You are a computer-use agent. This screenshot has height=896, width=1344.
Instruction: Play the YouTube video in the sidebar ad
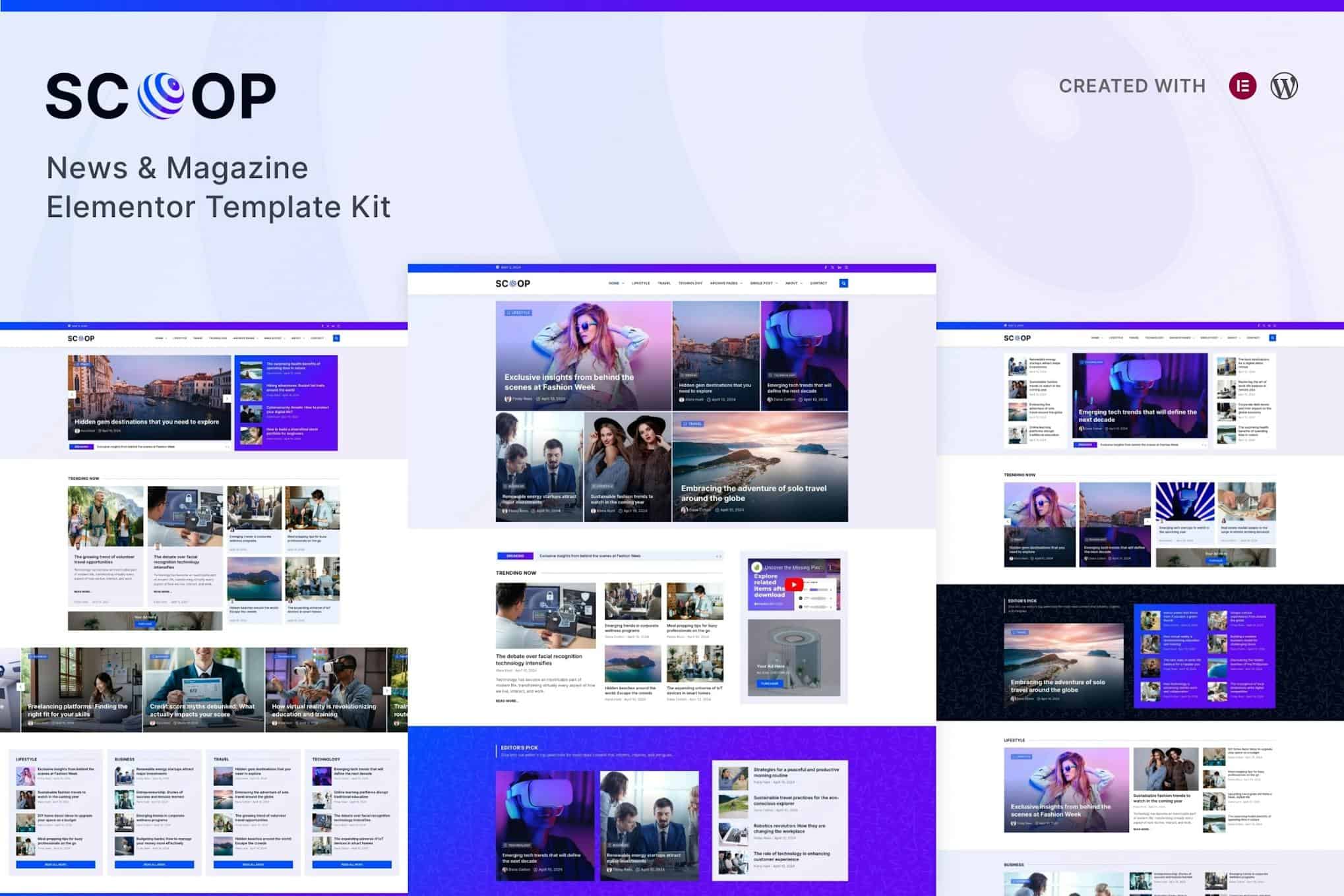tap(794, 585)
